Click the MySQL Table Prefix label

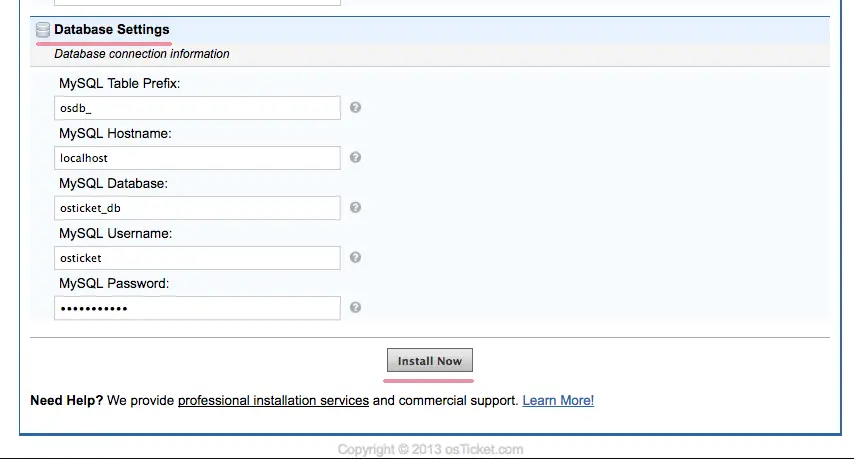[x=119, y=83]
